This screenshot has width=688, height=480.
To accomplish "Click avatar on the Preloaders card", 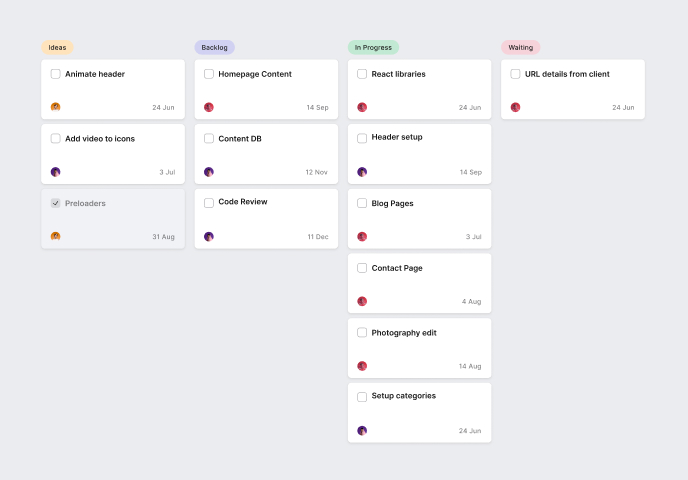I will click(x=56, y=237).
